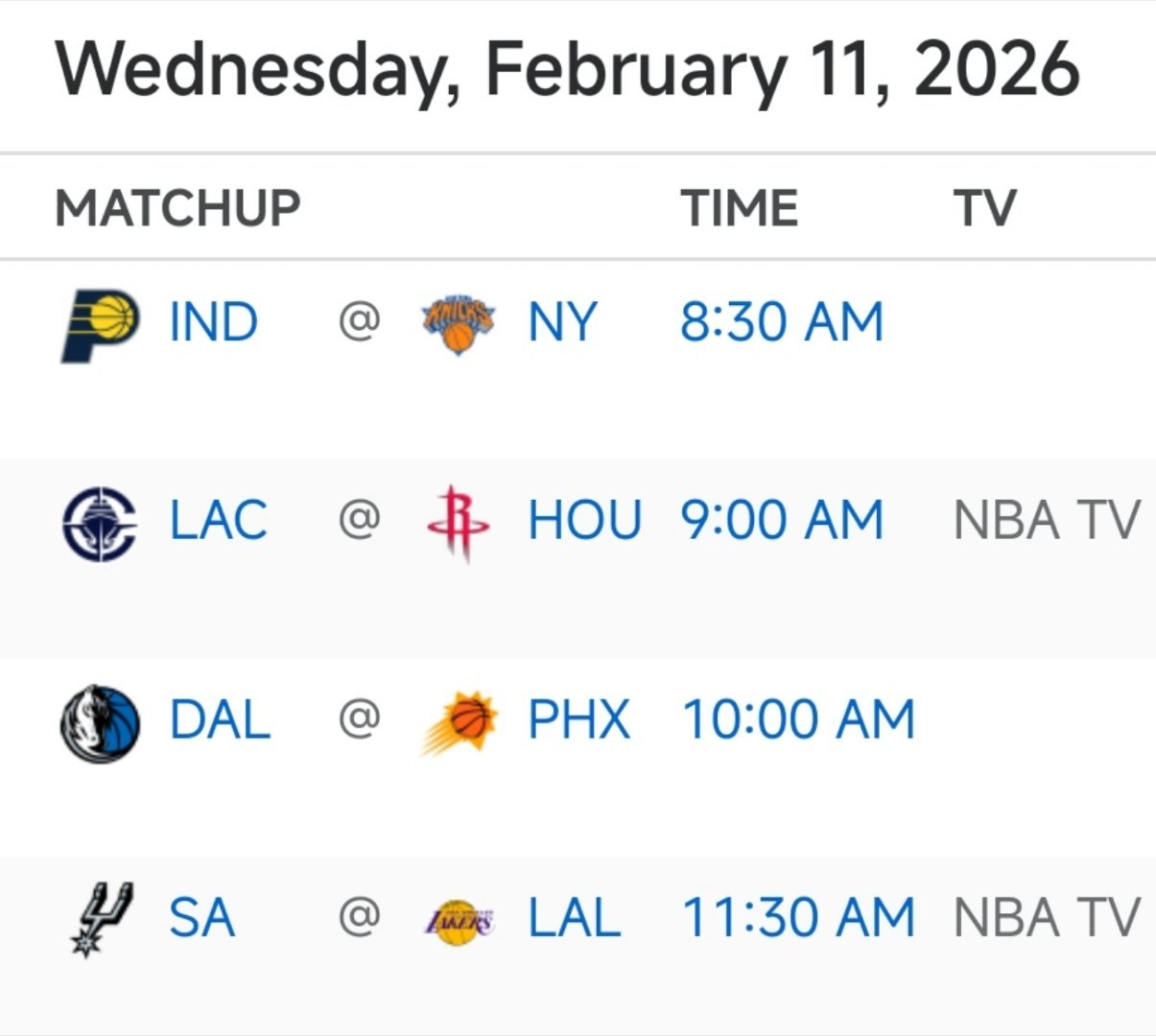The image size is (1156, 1036).
Task: Click the LA Clippers logo
Action: 100,523
